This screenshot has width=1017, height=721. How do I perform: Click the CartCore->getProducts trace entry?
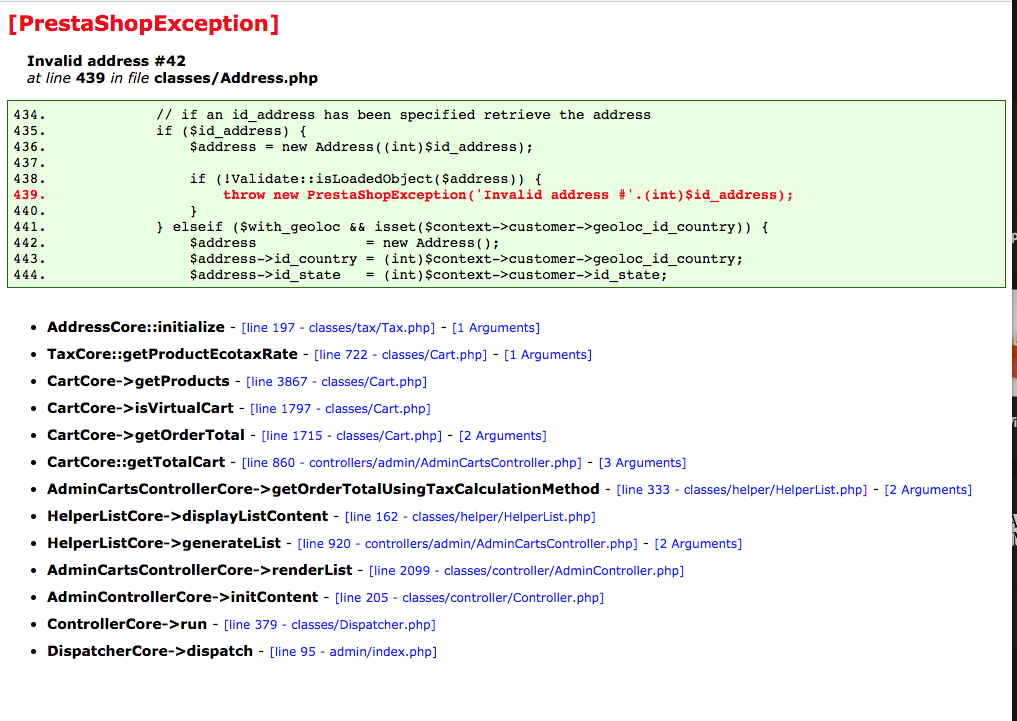[x=138, y=381]
